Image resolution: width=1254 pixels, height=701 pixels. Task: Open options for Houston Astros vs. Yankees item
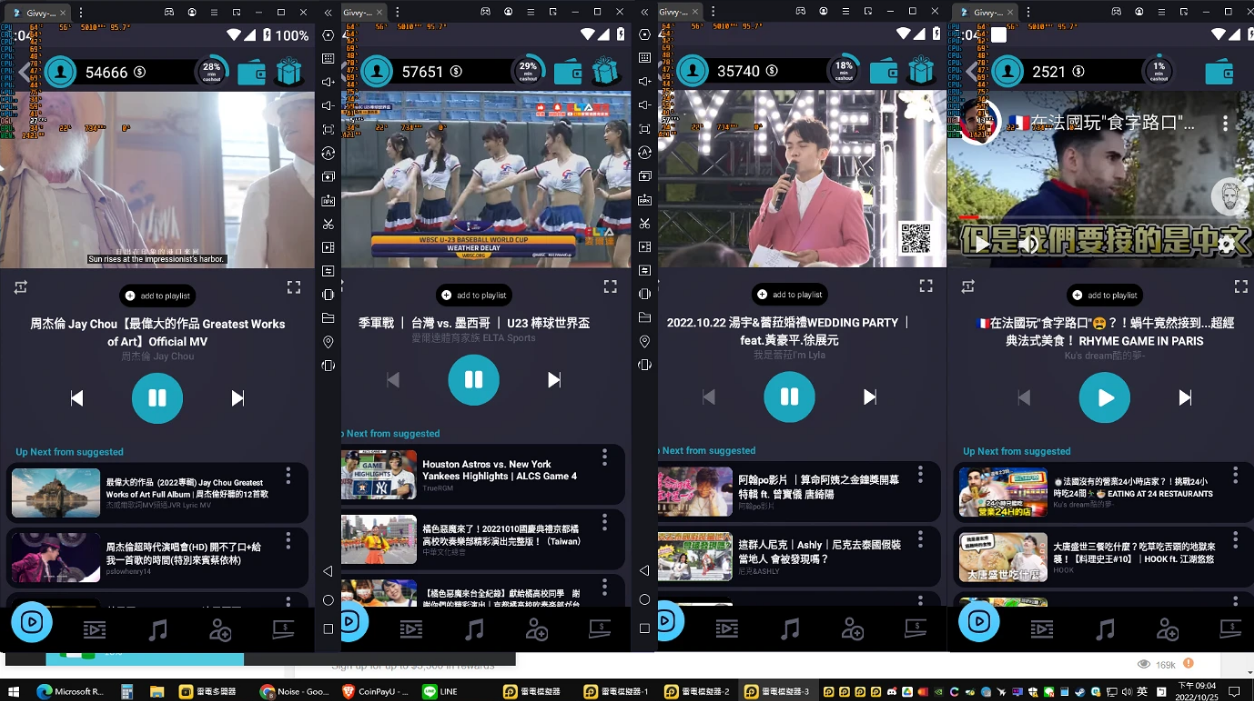(604, 457)
